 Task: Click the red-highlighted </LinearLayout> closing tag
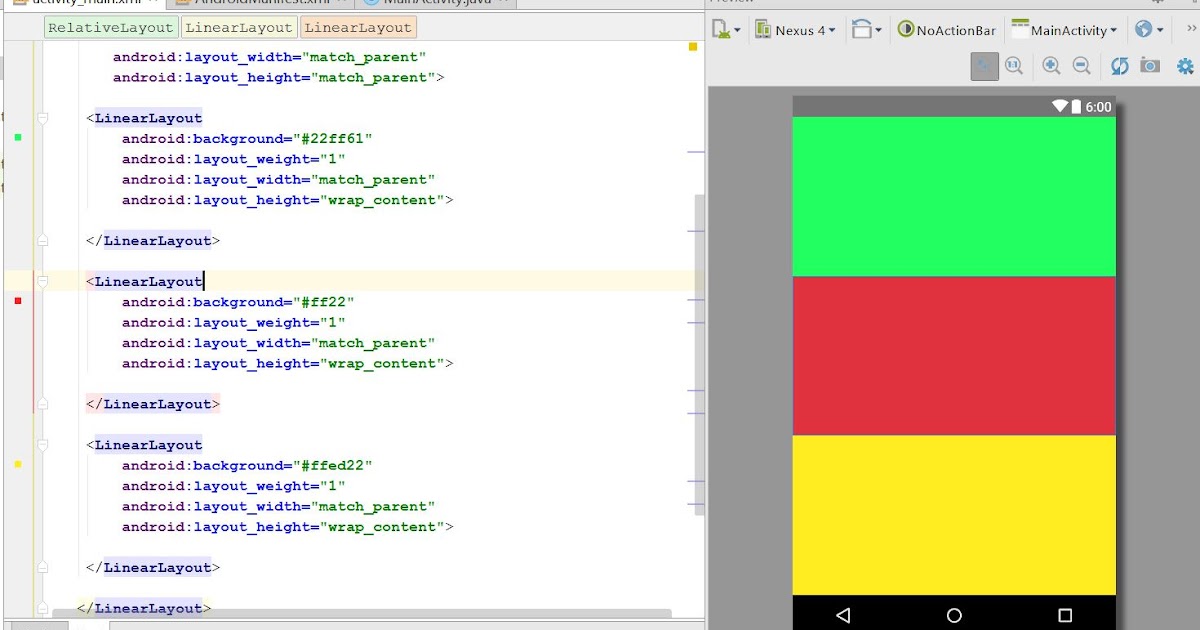(153, 404)
